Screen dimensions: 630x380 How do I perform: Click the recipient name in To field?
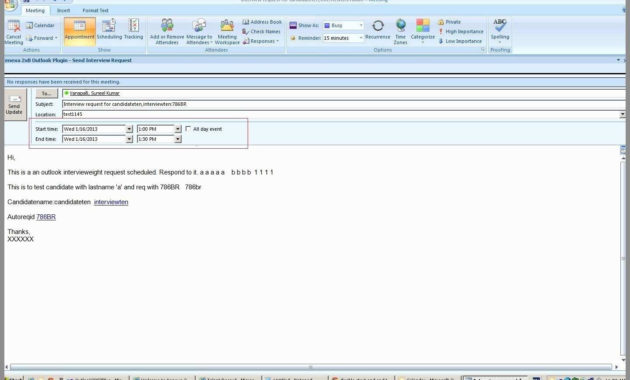[95, 93]
